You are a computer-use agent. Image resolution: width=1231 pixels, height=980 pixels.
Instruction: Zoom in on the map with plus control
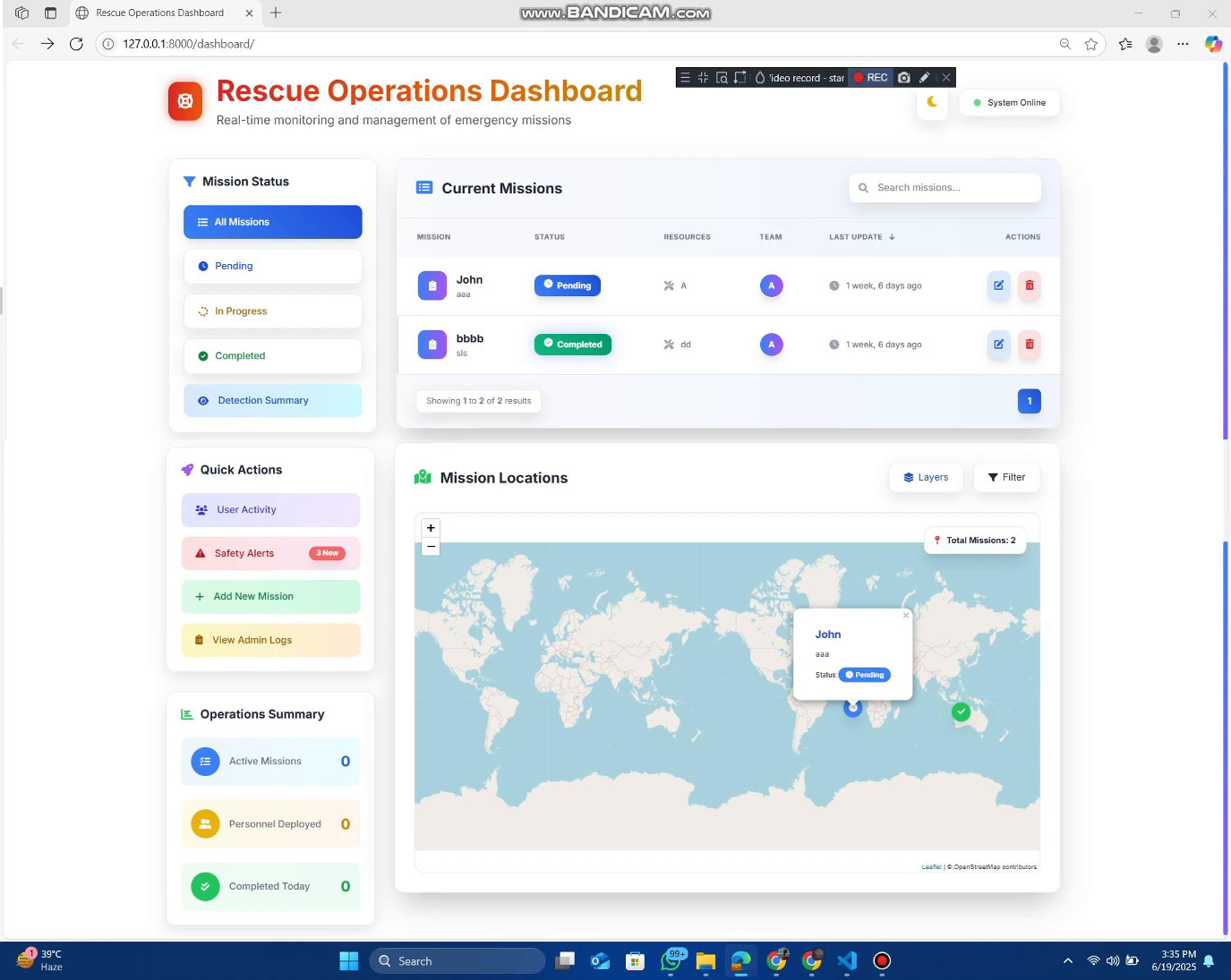[x=431, y=528]
